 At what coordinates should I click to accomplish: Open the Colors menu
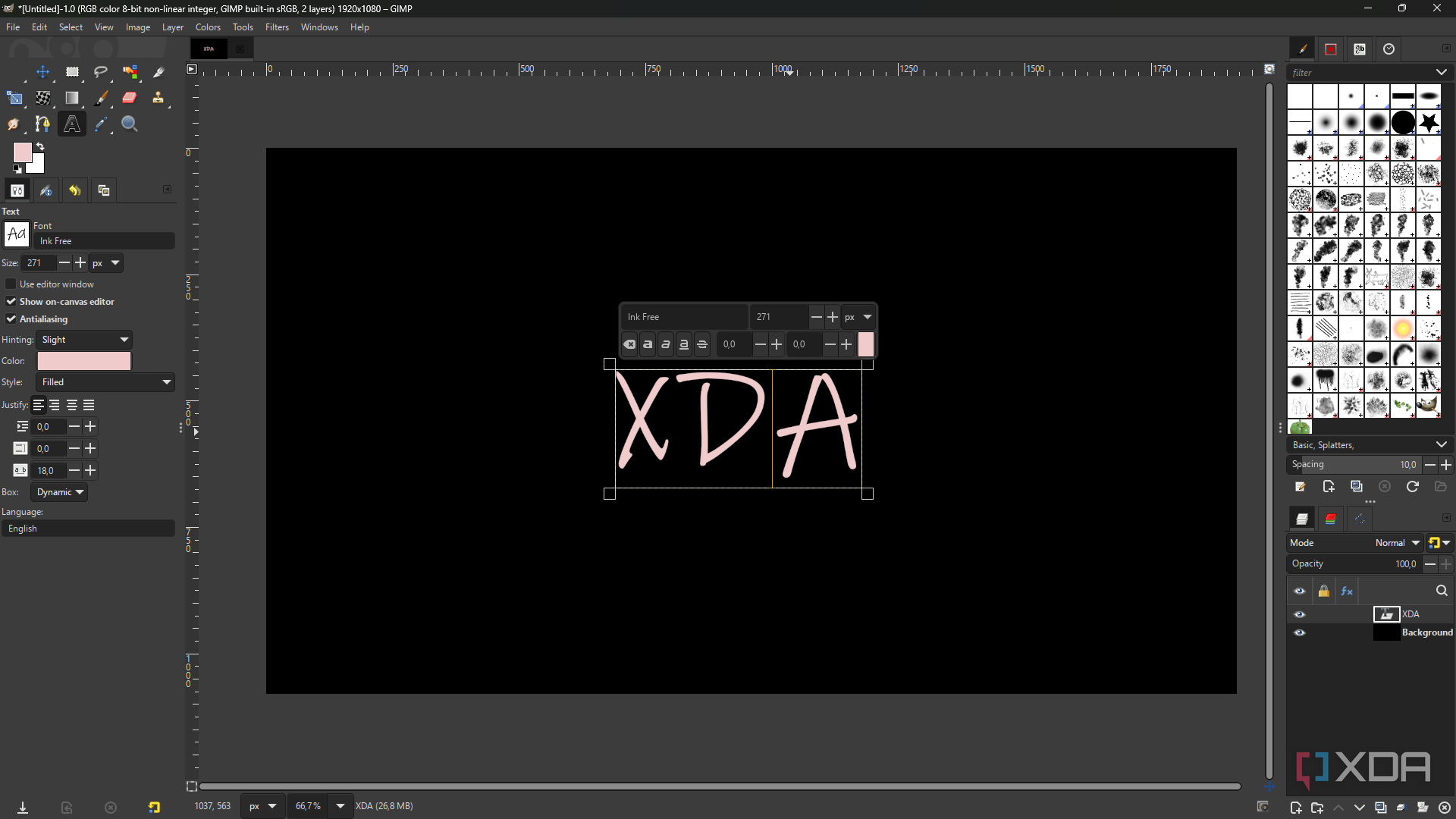click(208, 27)
